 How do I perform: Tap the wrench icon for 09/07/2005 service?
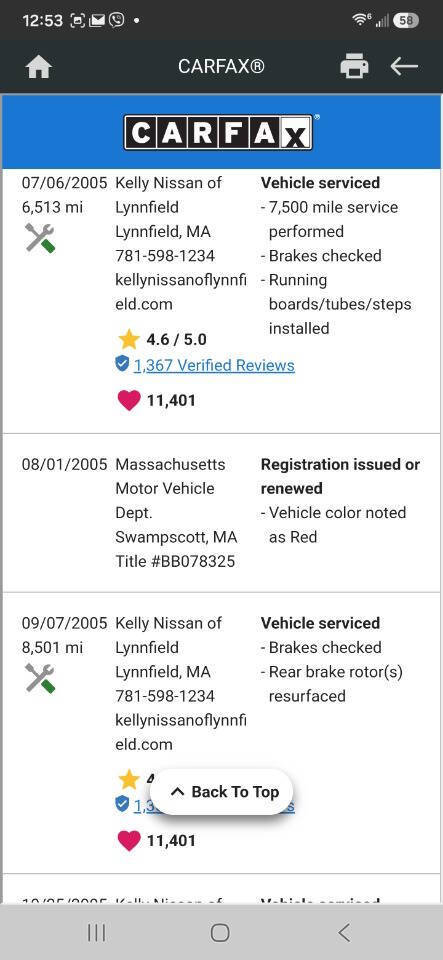coord(40,678)
